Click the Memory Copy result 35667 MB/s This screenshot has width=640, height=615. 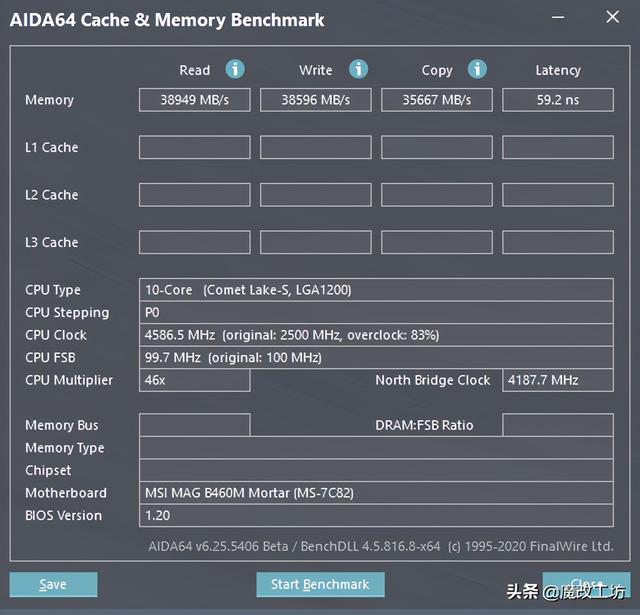pyautogui.click(x=436, y=100)
